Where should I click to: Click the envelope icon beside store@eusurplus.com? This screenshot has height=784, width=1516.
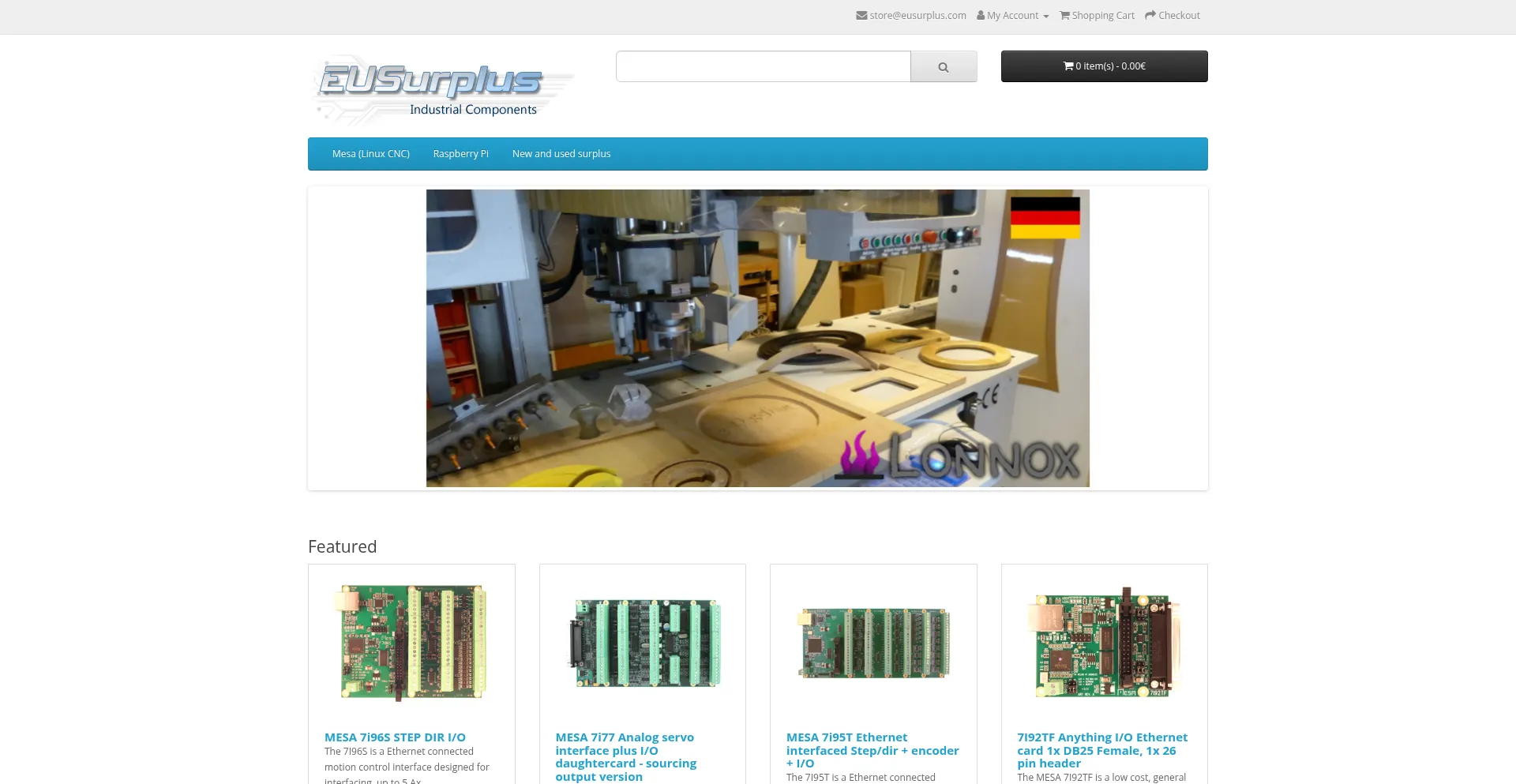click(x=860, y=15)
